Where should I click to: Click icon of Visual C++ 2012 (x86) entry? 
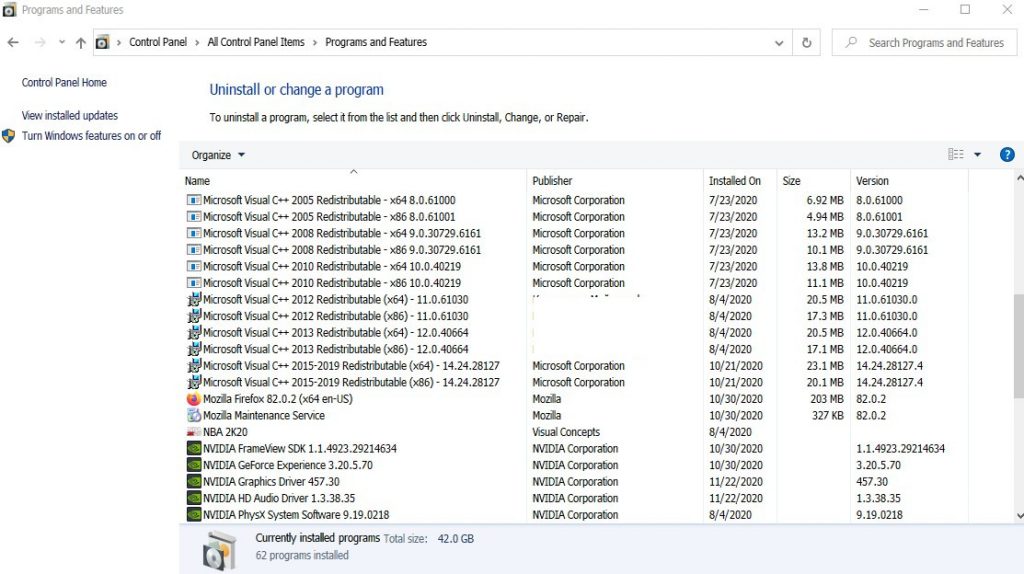[193, 316]
